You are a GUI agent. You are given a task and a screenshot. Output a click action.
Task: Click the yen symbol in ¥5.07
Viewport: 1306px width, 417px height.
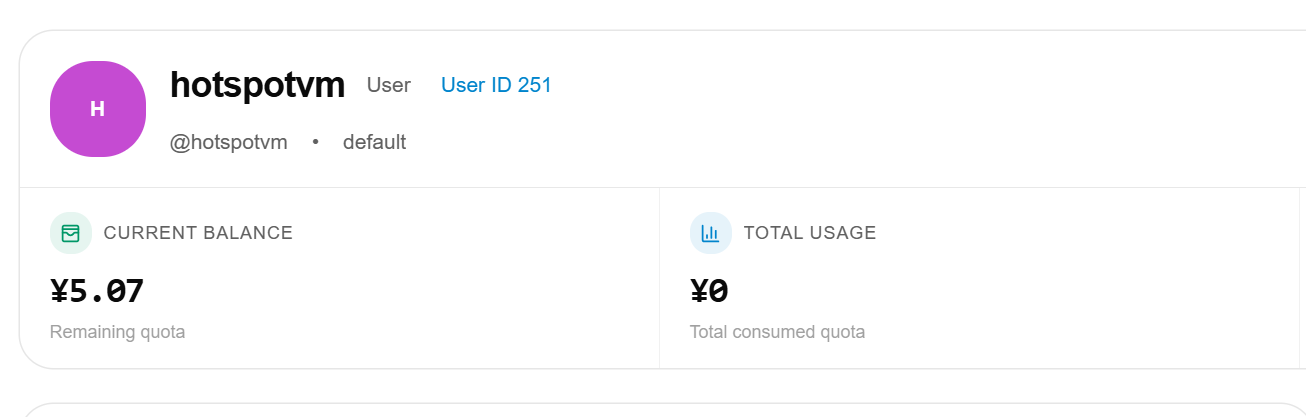click(x=59, y=291)
